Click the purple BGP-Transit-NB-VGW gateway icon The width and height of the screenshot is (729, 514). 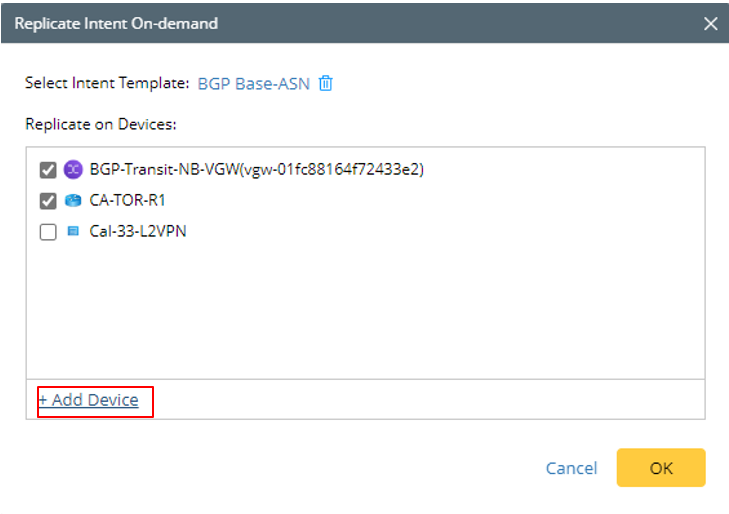pos(72,170)
